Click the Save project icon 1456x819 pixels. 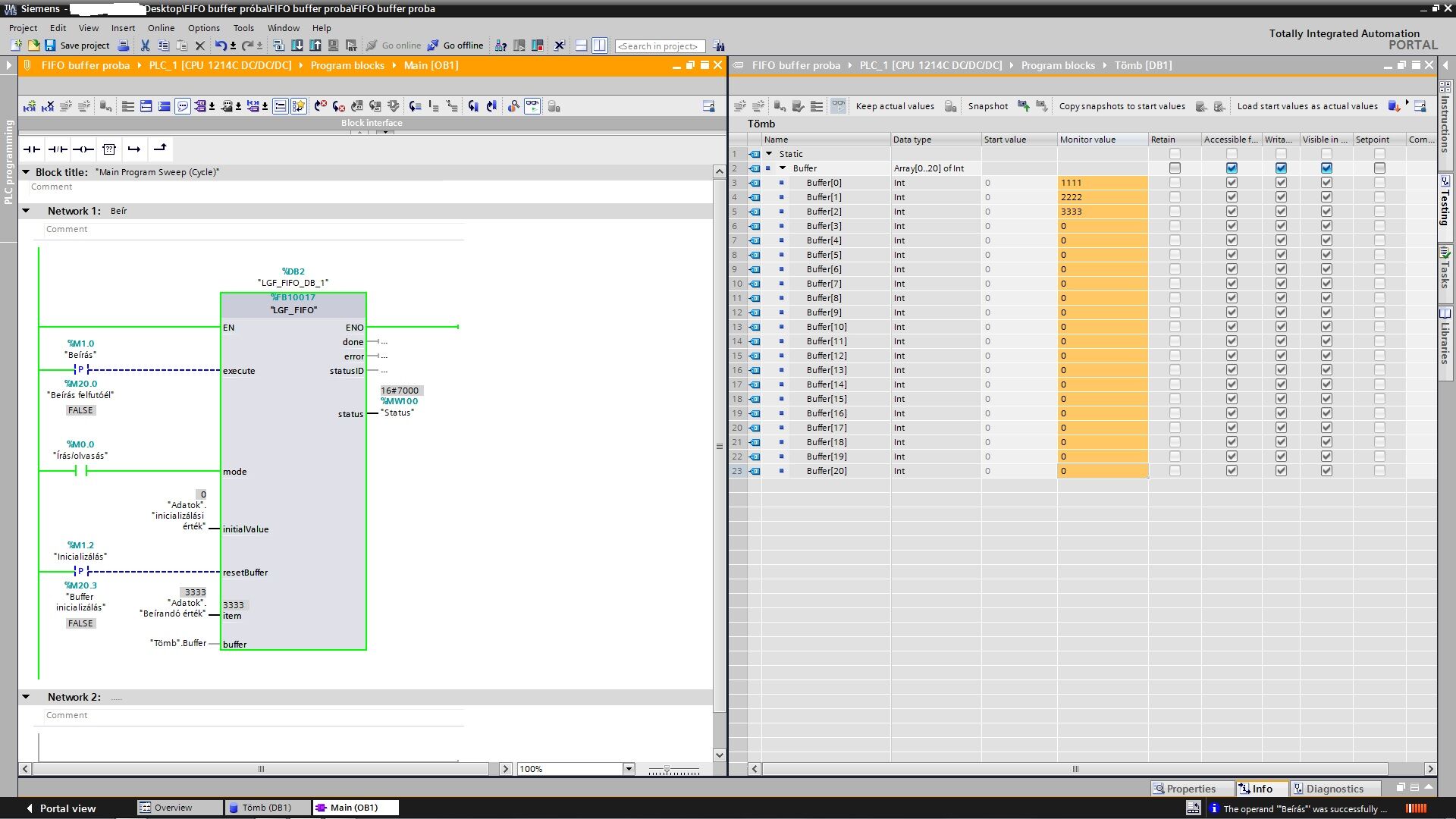[50, 45]
